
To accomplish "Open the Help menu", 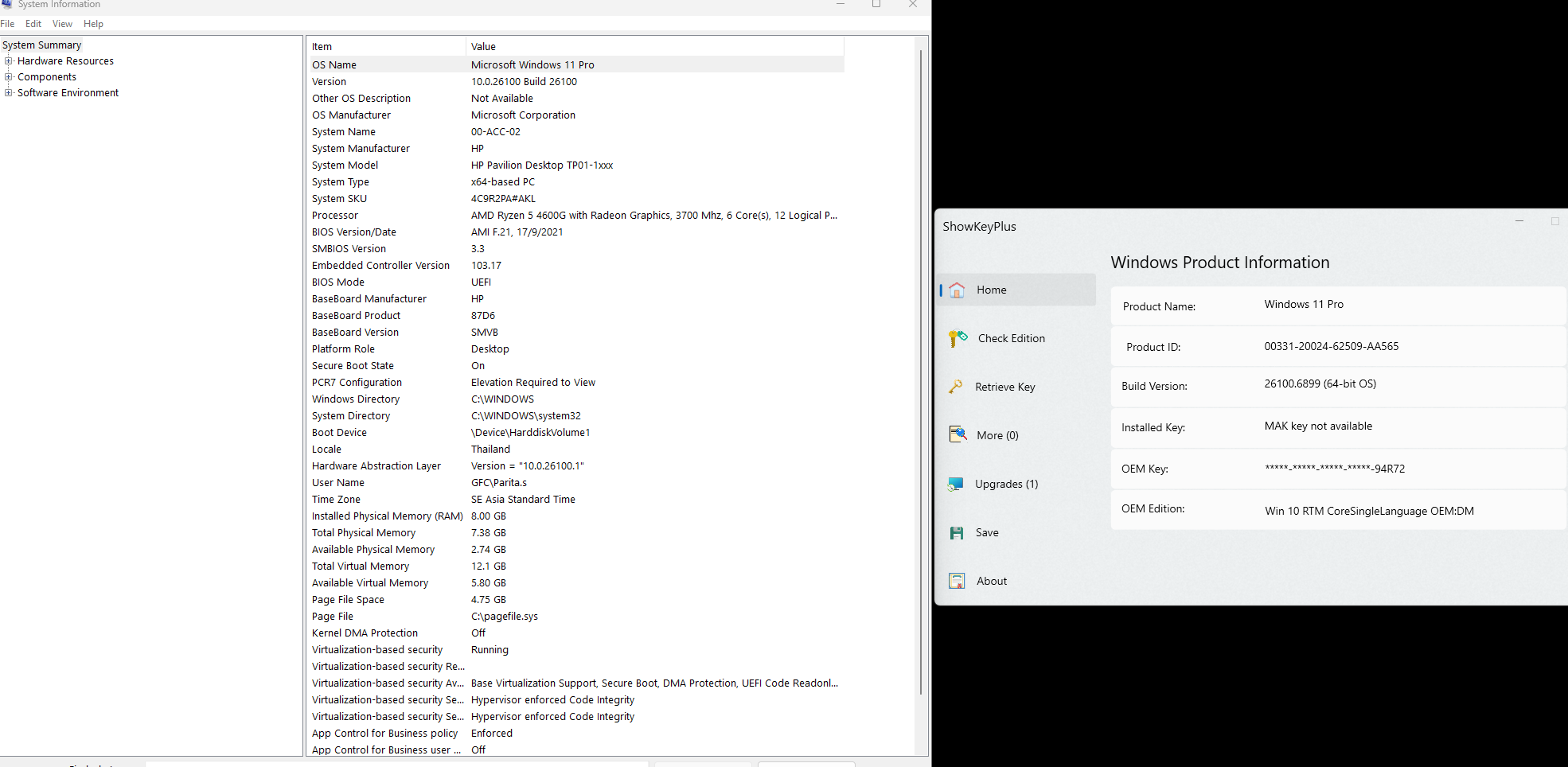I will [x=93, y=24].
